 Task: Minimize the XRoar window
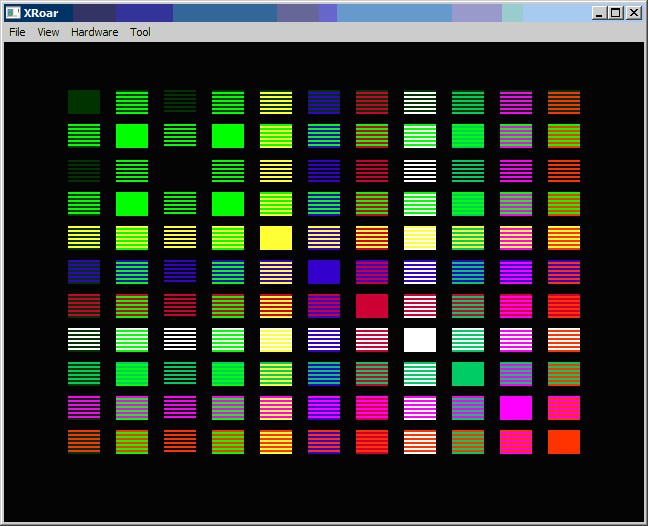pyautogui.click(x=599, y=13)
